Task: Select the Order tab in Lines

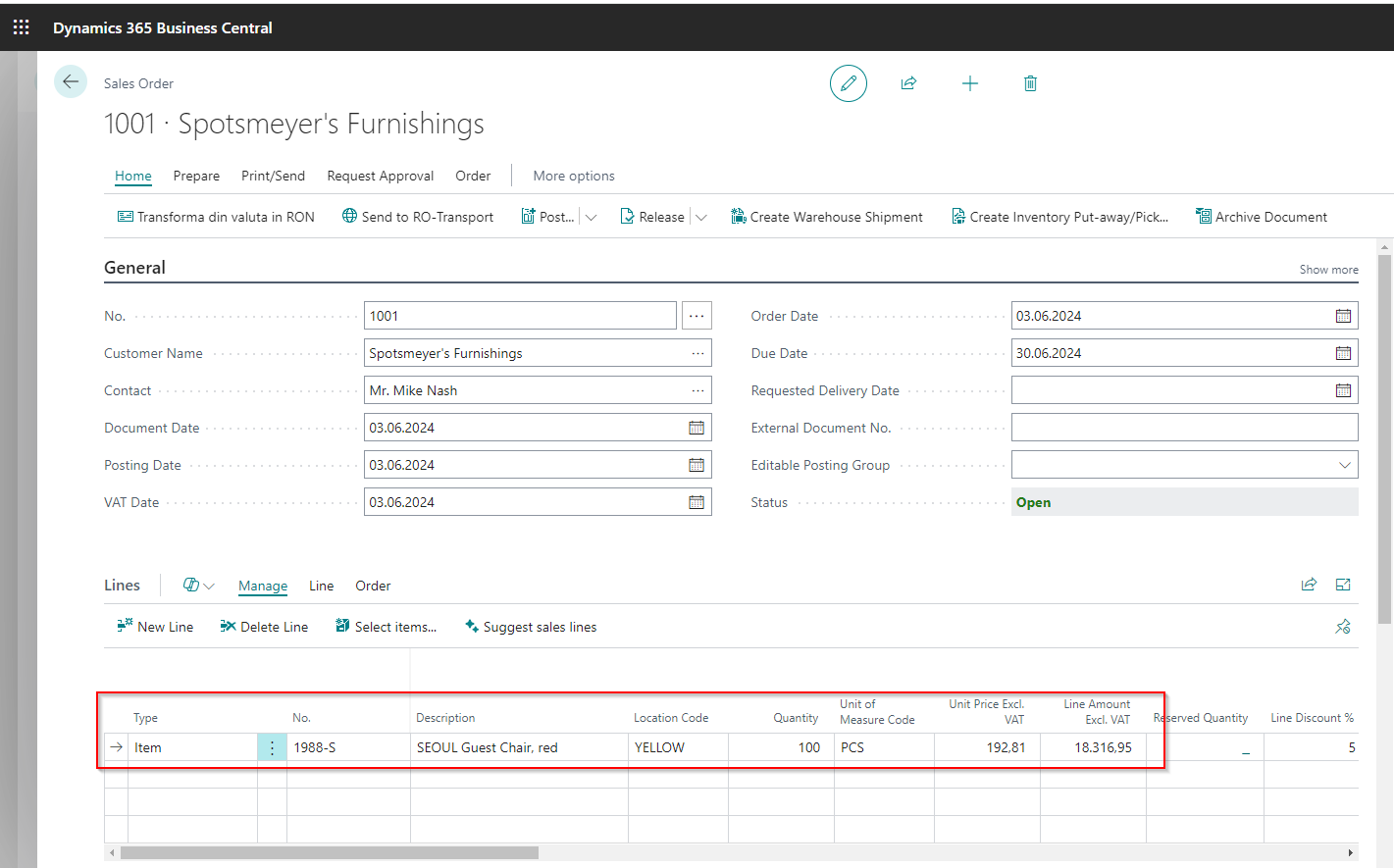Action: (373, 586)
